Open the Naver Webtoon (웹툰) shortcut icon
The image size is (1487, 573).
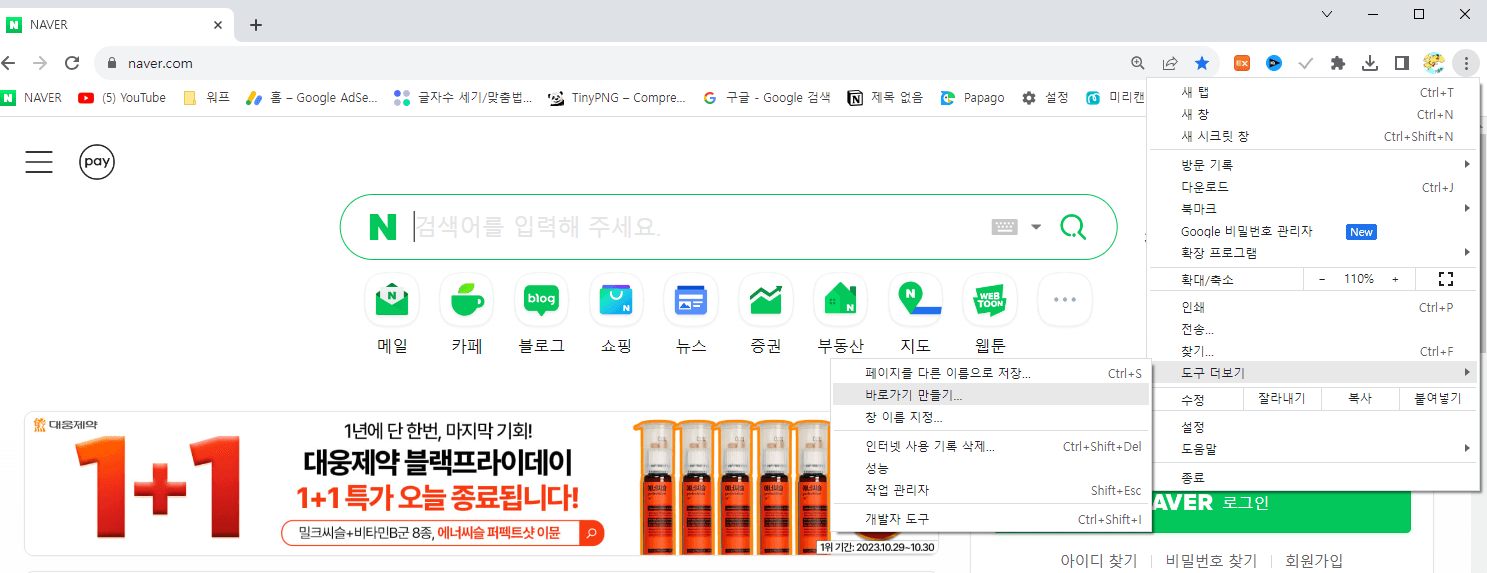pos(990,299)
